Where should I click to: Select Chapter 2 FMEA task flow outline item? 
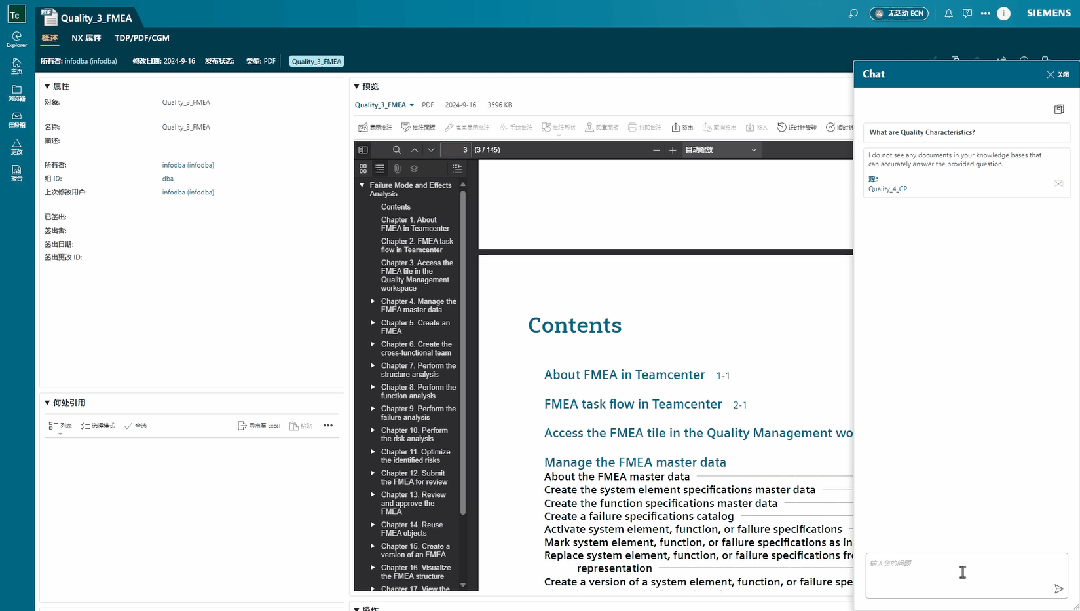pyautogui.click(x=417, y=245)
